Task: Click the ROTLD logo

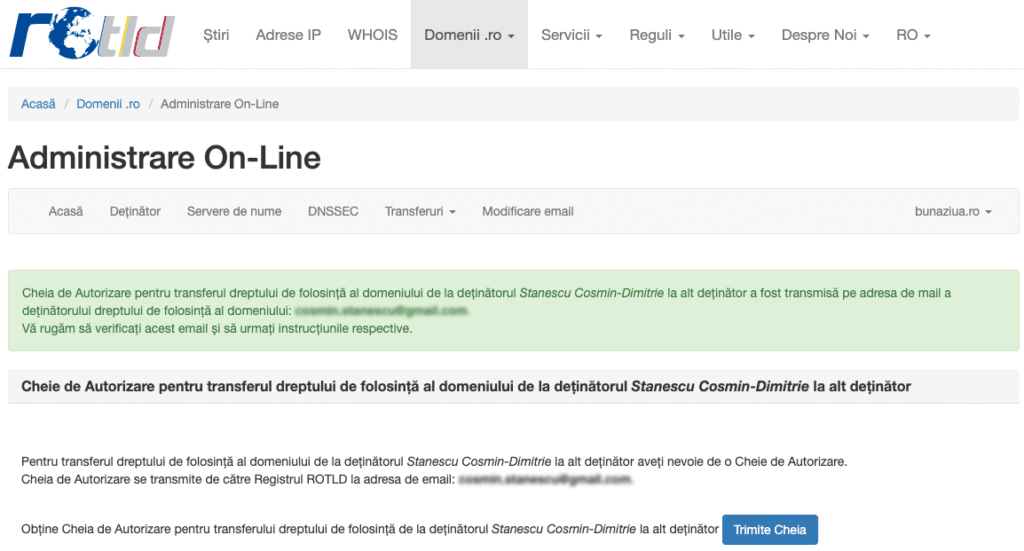Action: (x=92, y=35)
